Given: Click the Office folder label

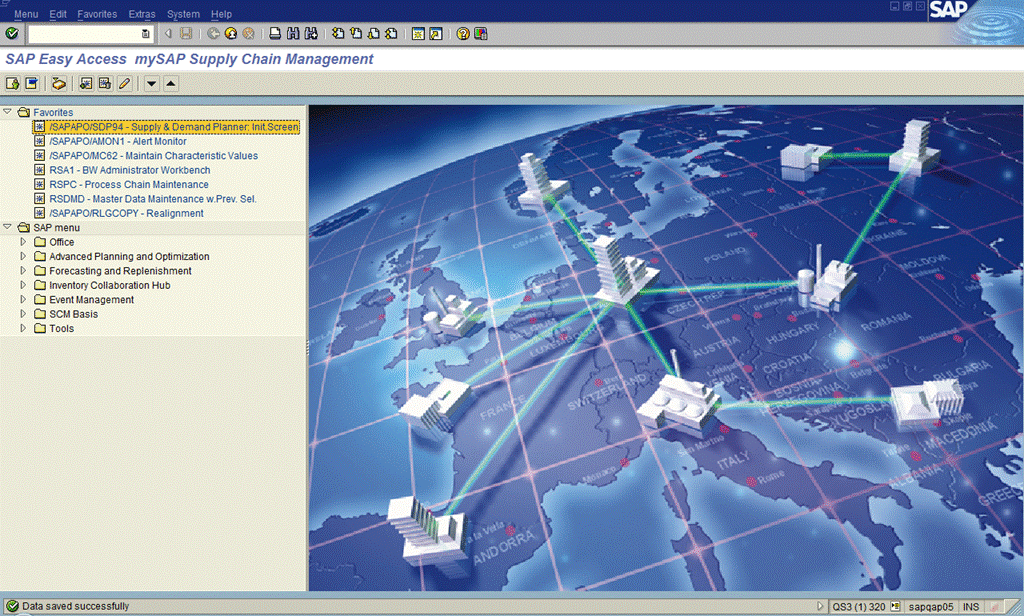Looking at the screenshot, I should [x=62, y=242].
